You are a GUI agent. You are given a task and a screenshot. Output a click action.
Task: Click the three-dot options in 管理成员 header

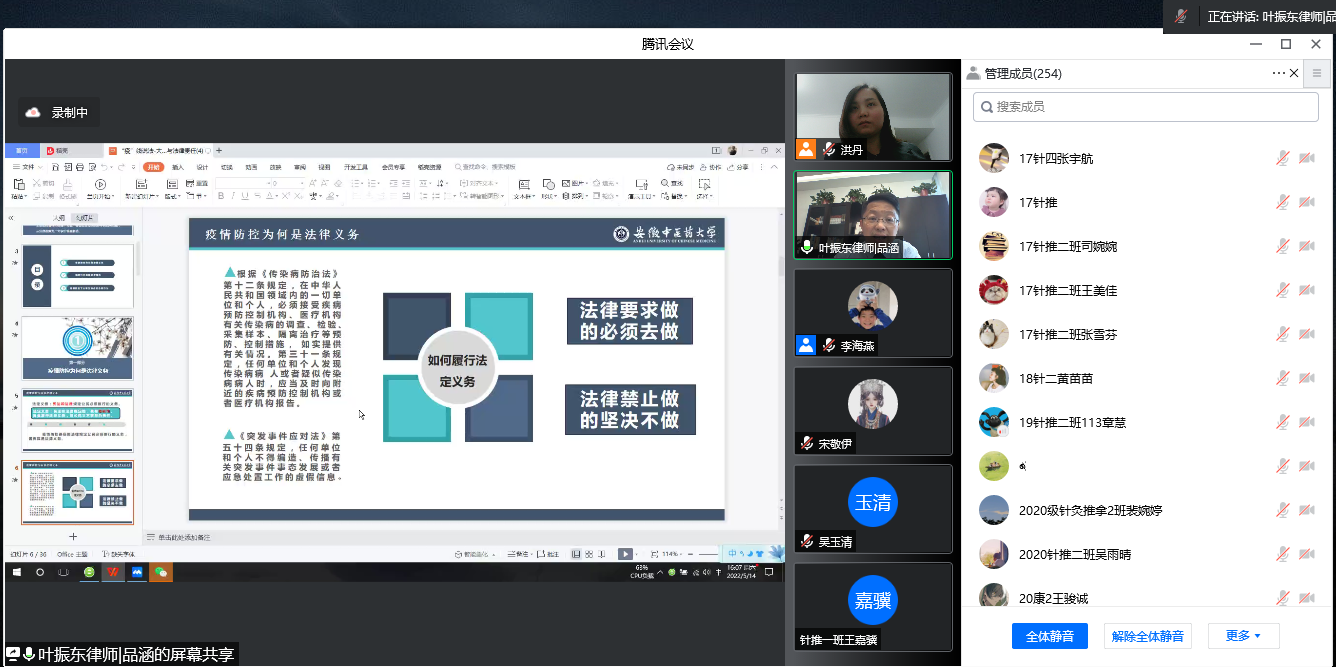(x=1278, y=73)
